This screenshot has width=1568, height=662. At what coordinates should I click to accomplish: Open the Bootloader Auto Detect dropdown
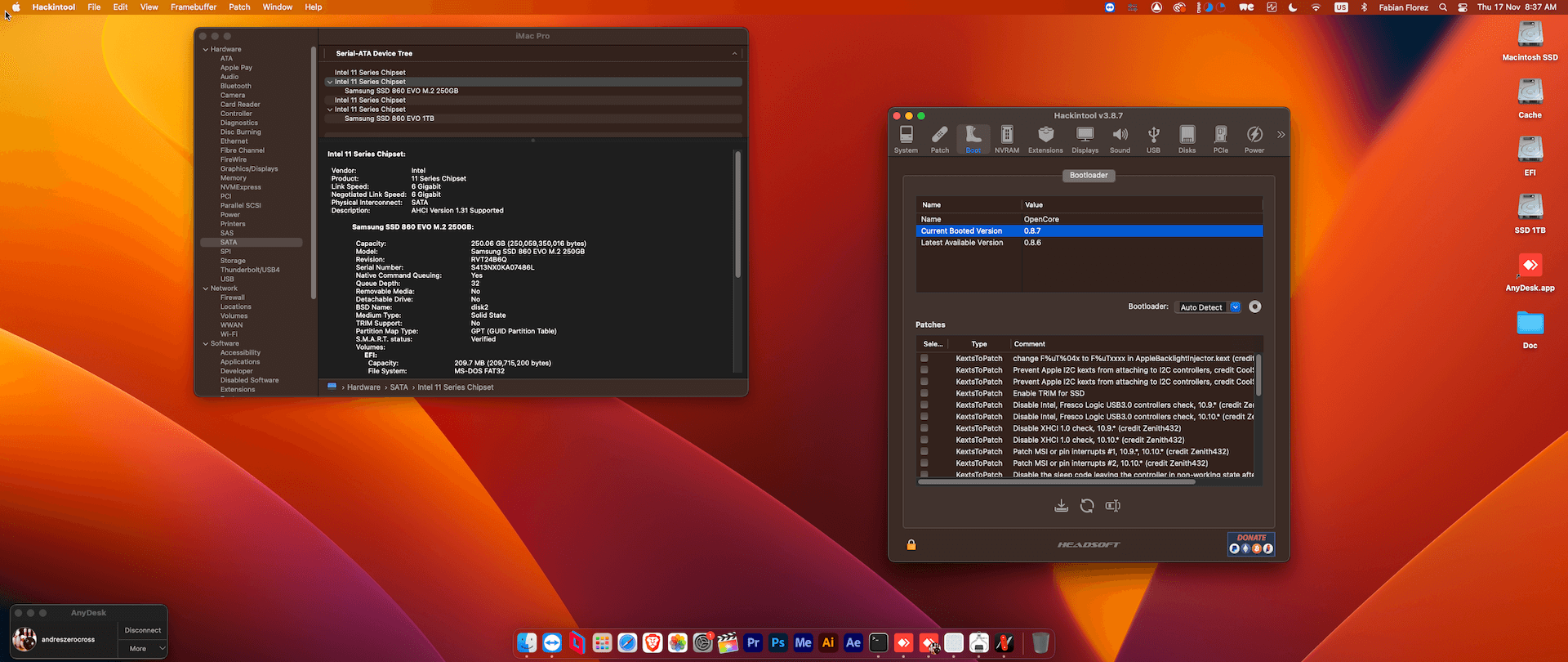tap(1209, 307)
